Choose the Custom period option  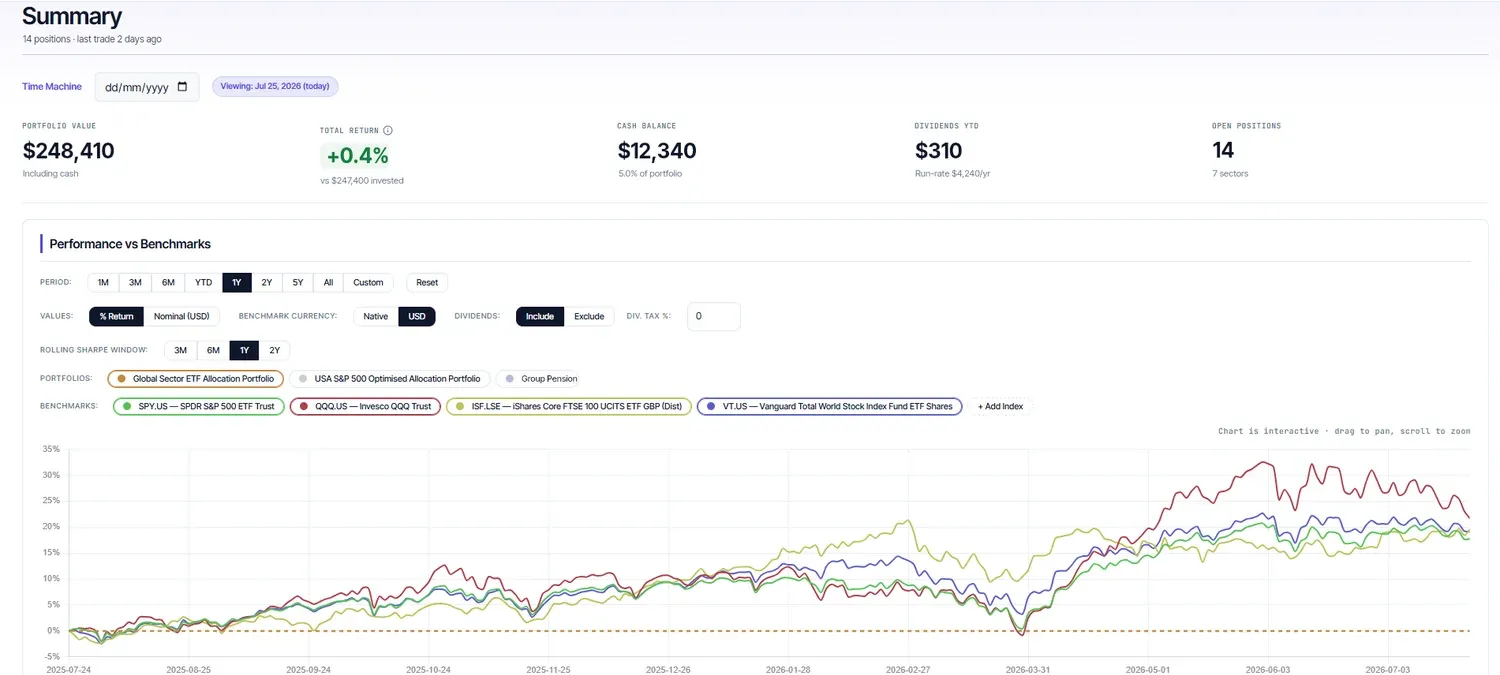pos(368,282)
